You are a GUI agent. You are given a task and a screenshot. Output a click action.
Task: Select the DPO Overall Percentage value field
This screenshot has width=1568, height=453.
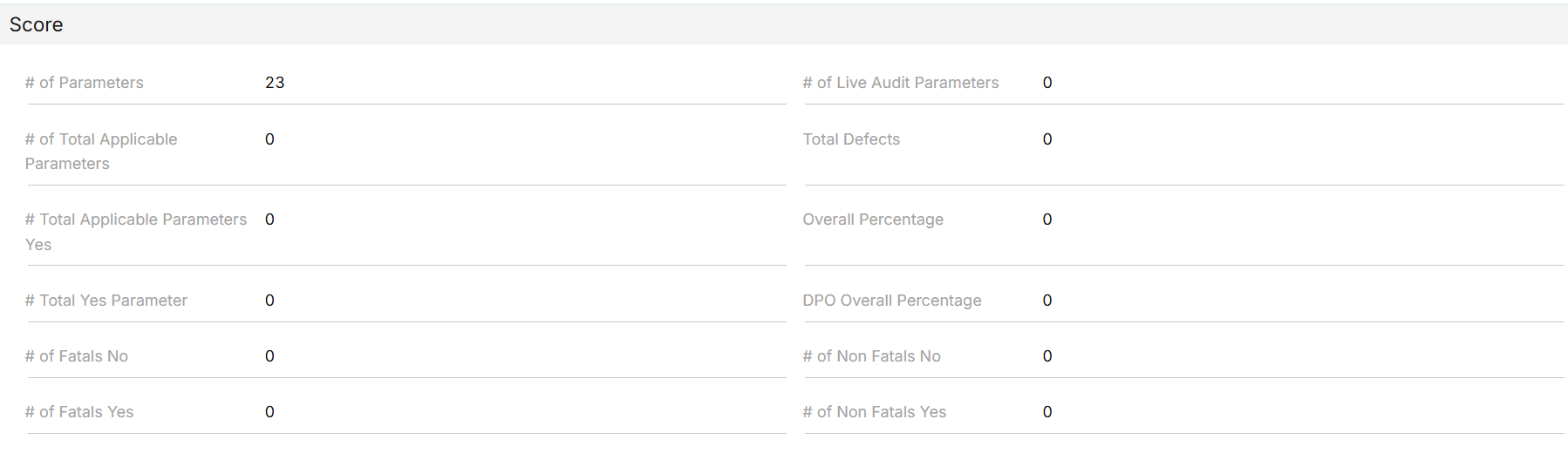(1047, 301)
